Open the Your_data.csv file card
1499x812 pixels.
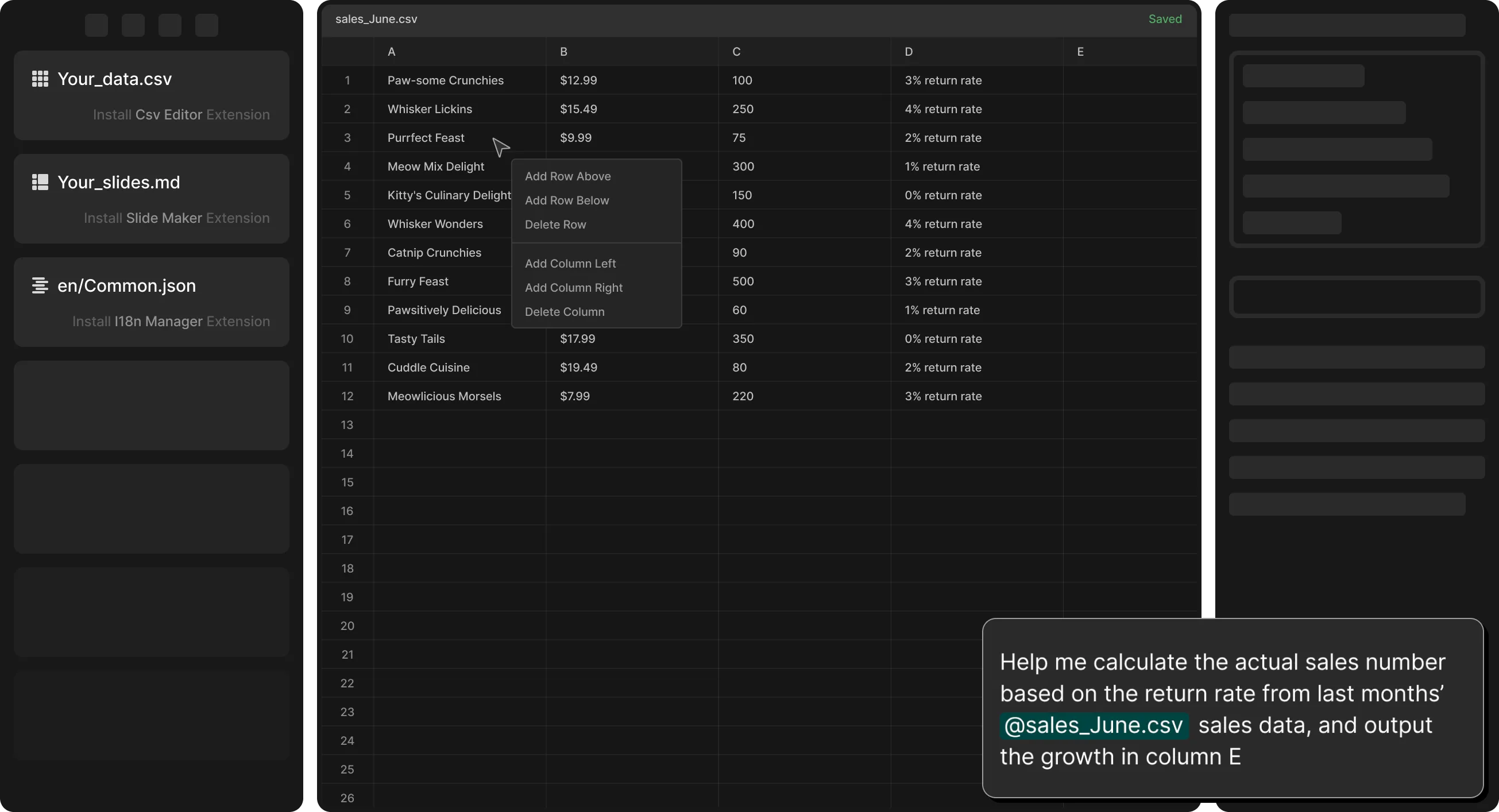(151, 95)
